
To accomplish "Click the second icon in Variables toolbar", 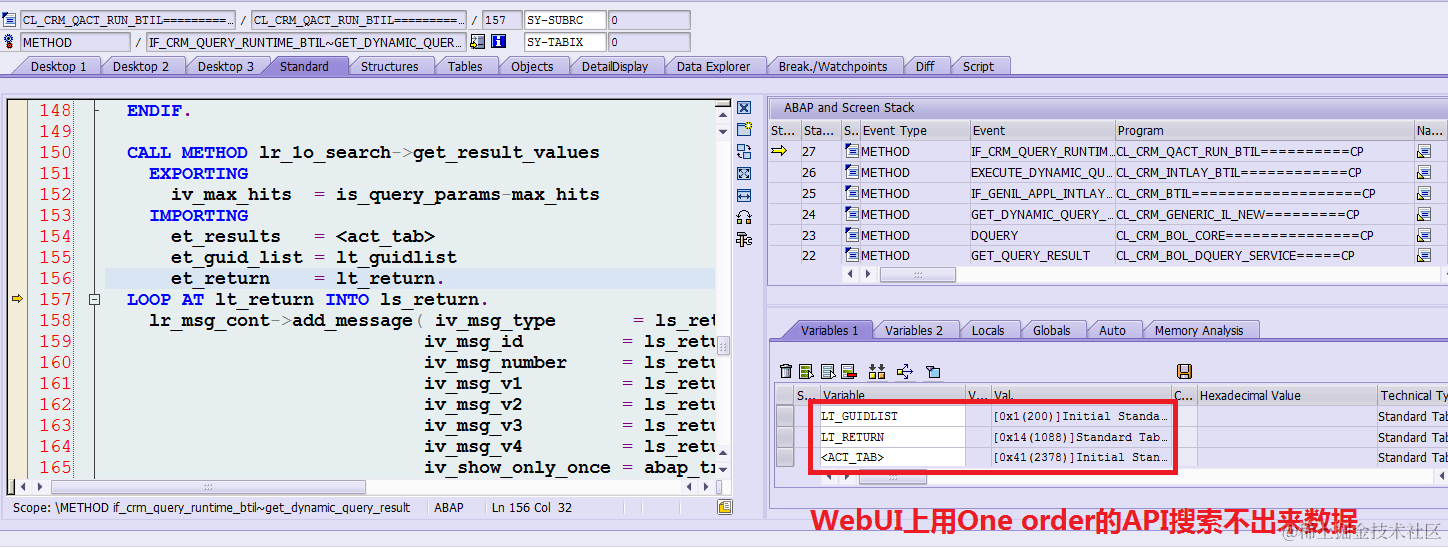I will pyautogui.click(x=806, y=371).
